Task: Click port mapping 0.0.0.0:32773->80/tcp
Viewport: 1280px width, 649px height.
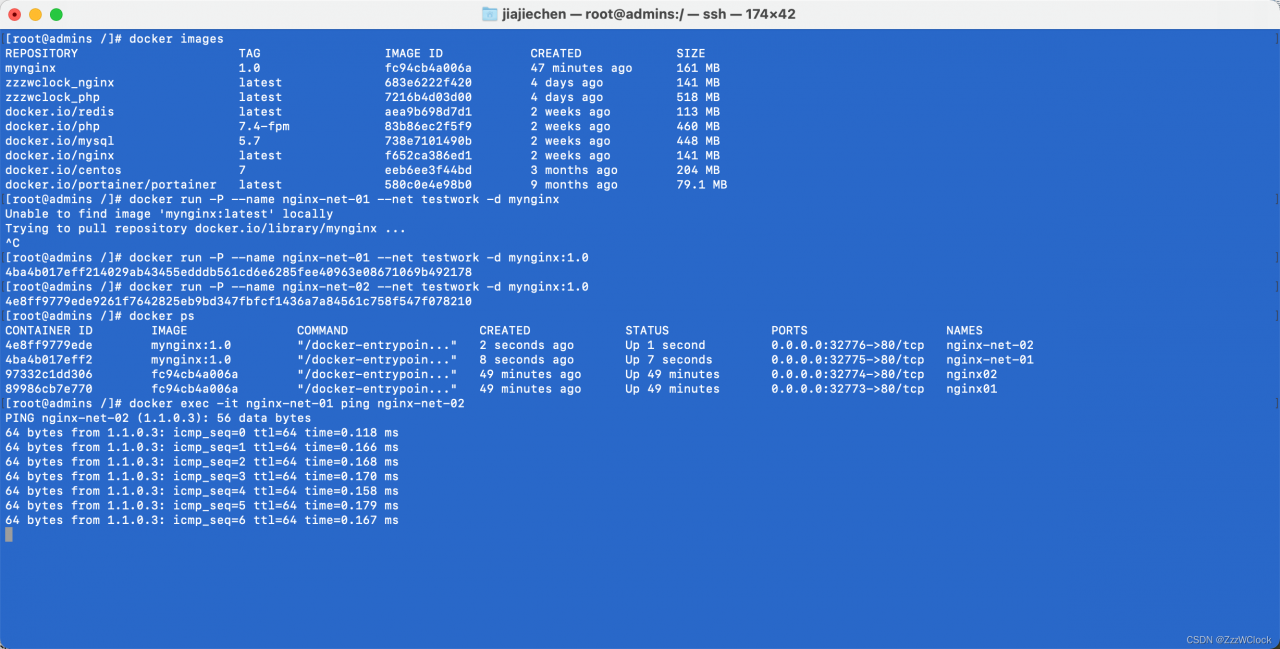Action: 848,389
